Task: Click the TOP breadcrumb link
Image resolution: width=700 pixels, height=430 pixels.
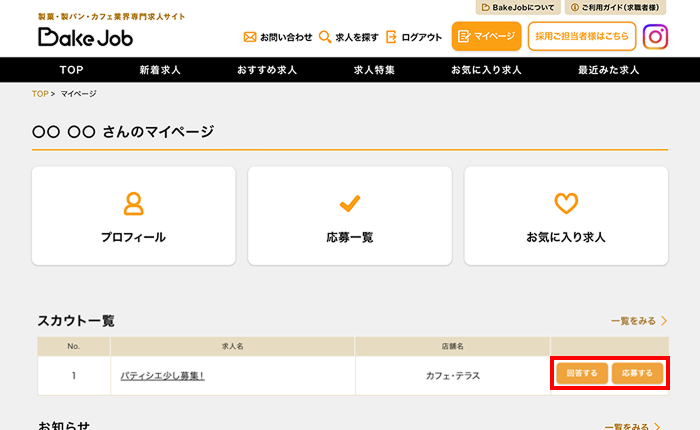Action: click(40, 93)
